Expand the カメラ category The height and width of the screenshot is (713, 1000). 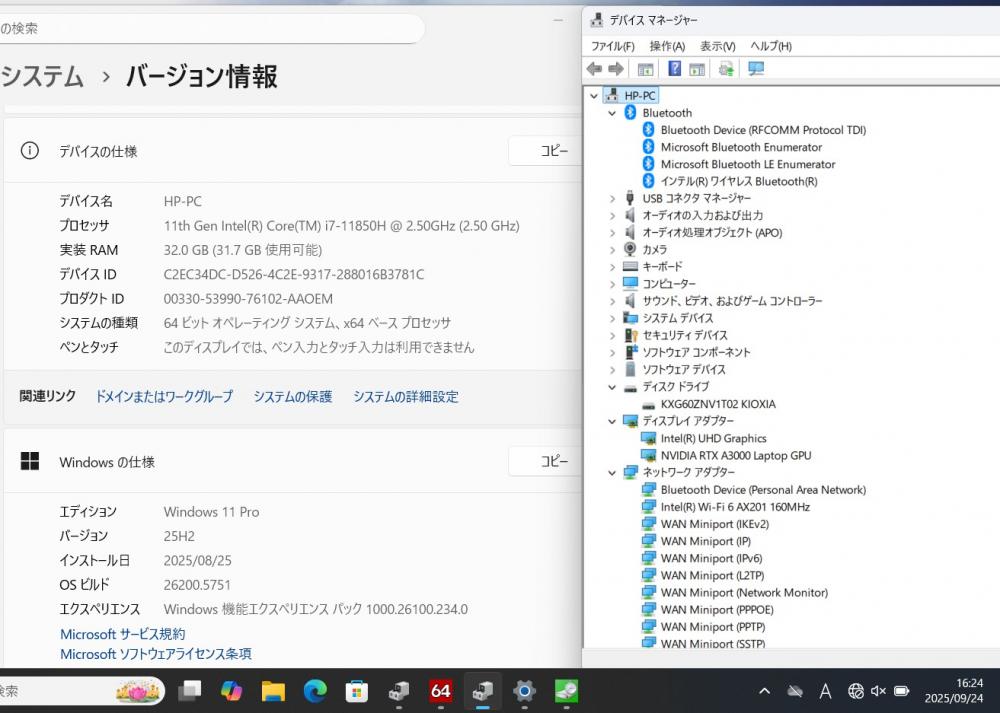point(612,249)
